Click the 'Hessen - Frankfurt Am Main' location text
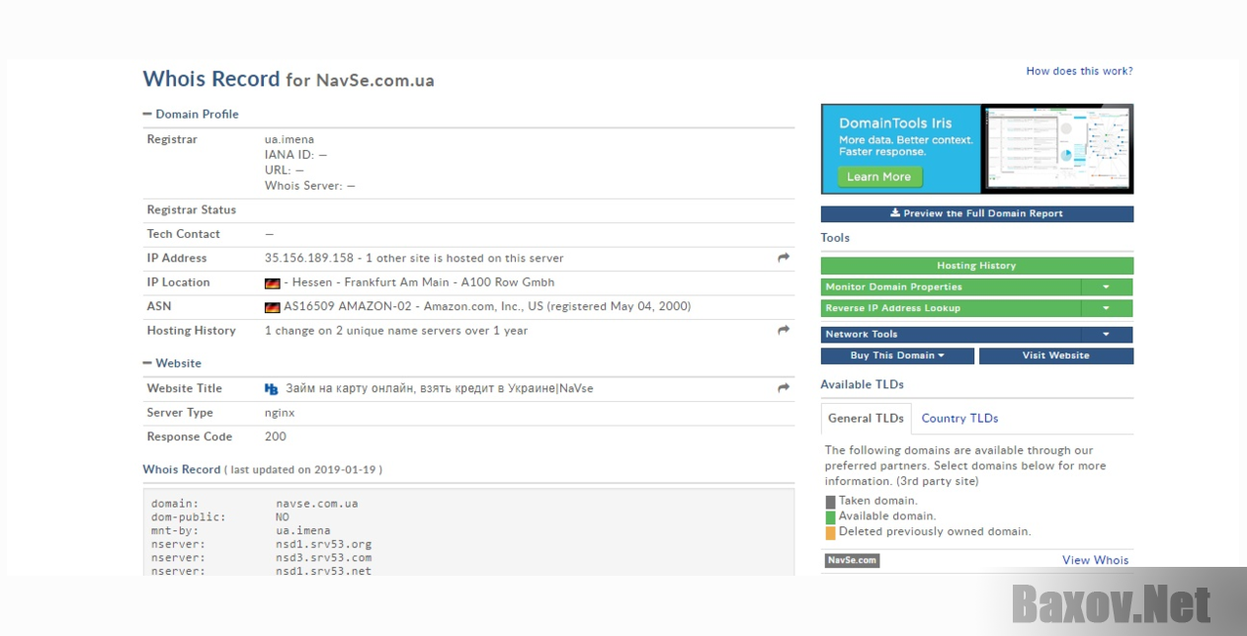This screenshot has height=636, width=1247. (423, 283)
